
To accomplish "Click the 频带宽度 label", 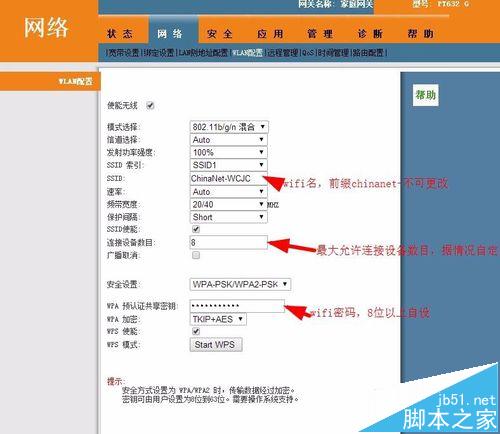I will (x=124, y=205).
